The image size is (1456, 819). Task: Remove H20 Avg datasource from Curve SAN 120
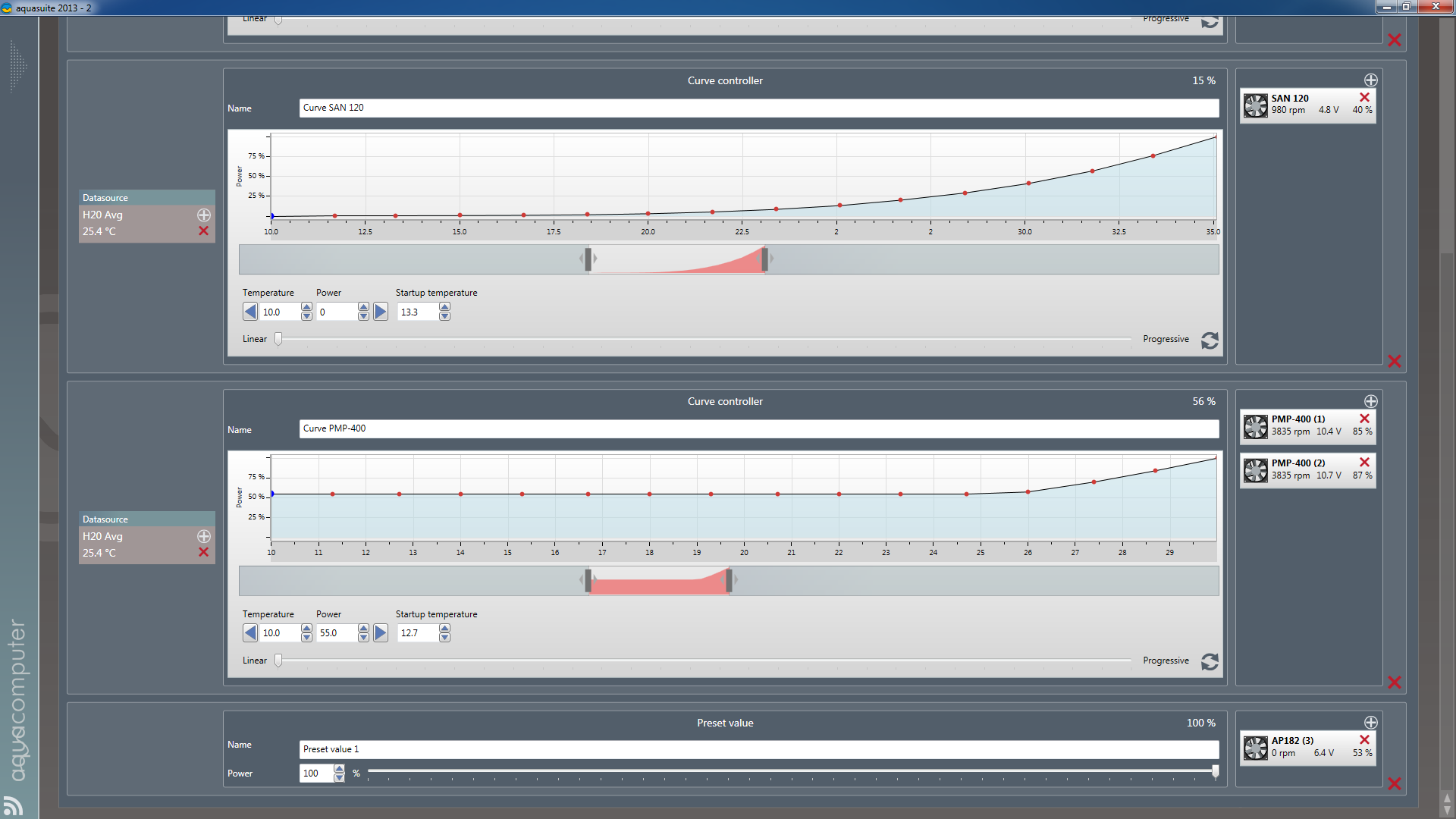tap(203, 231)
